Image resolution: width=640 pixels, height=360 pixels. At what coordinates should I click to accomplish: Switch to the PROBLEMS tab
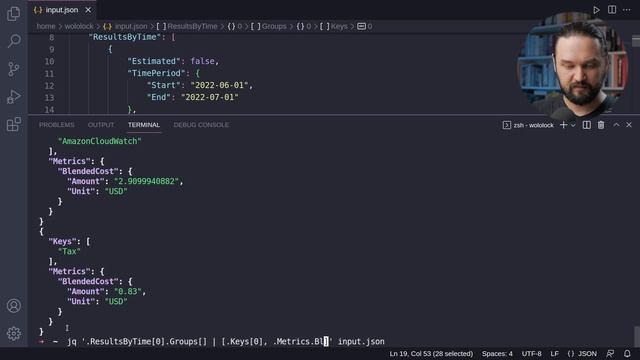click(57, 125)
